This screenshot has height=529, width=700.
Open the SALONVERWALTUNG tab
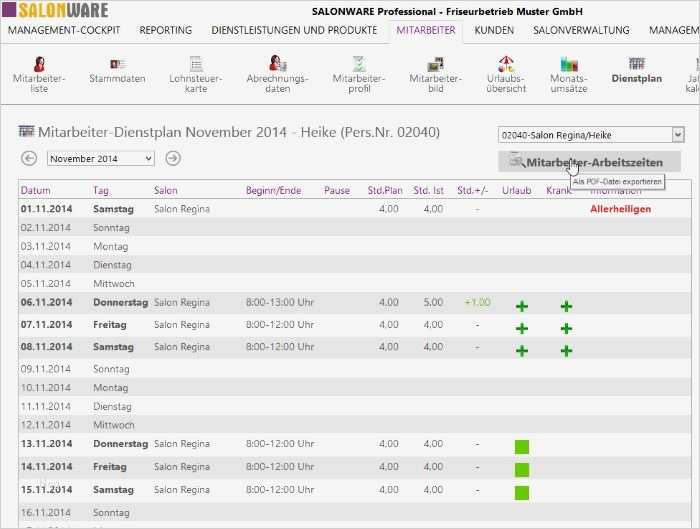[581, 30]
